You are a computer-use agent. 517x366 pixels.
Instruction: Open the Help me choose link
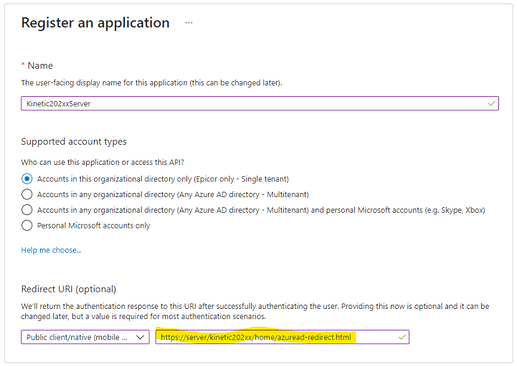(51, 250)
